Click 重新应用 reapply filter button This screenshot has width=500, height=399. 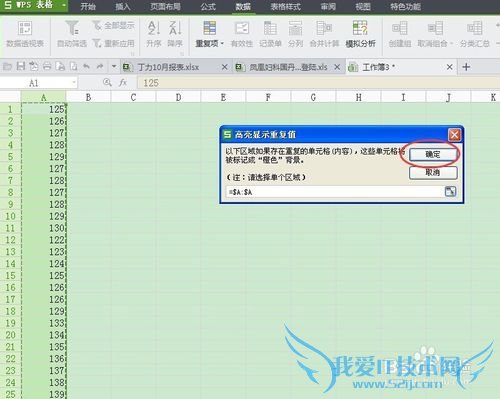[x=113, y=43]
